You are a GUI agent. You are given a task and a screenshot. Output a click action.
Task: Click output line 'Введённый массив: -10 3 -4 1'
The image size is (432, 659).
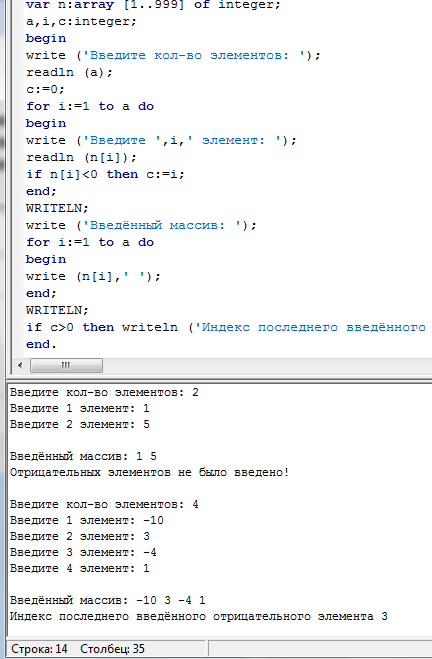coord(108,600)
